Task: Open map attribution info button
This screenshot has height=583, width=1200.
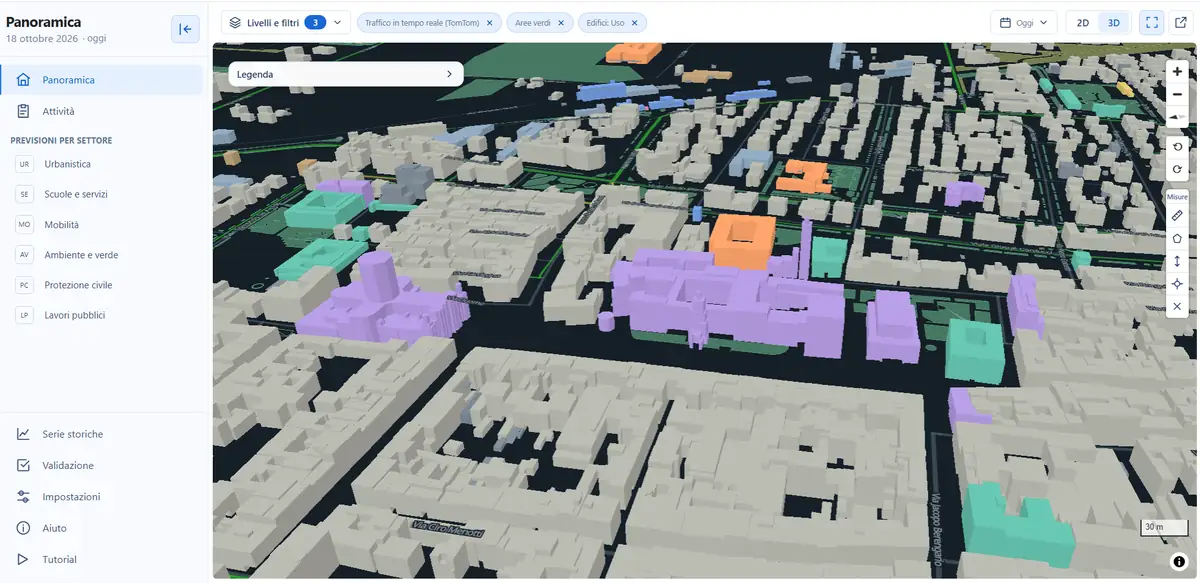Action: (x=1180, y=562)
